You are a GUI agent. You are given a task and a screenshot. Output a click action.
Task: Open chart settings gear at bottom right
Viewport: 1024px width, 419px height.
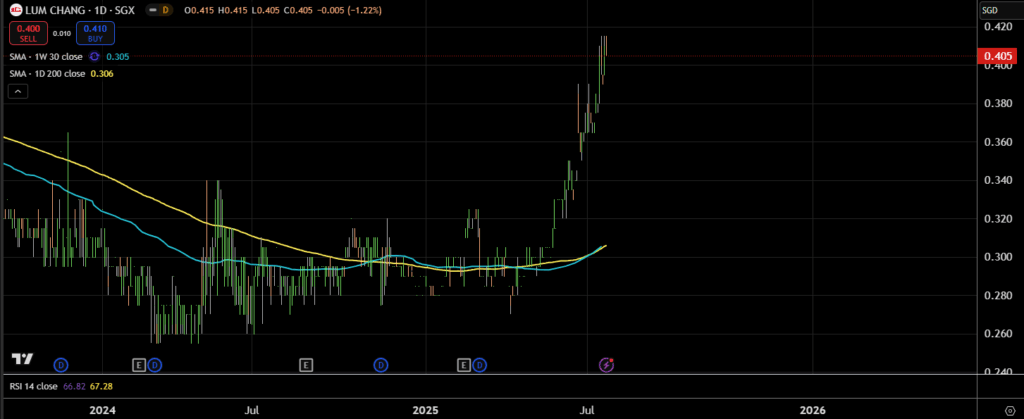(x=1008, y=410)
